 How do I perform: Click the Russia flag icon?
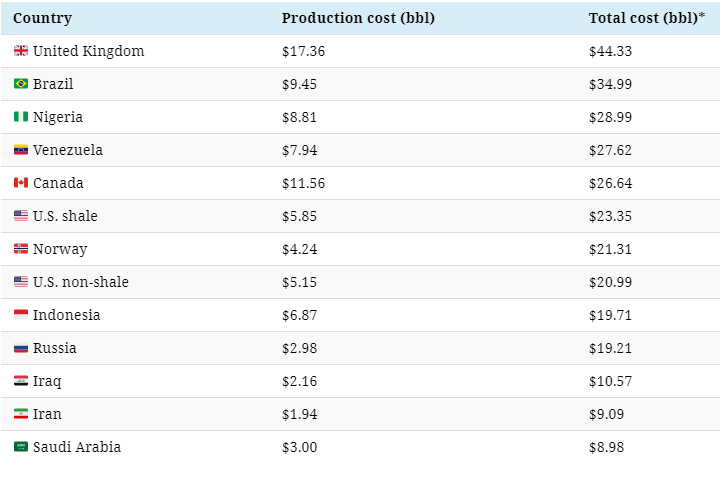pyautogui.click(x=21, y=348)
